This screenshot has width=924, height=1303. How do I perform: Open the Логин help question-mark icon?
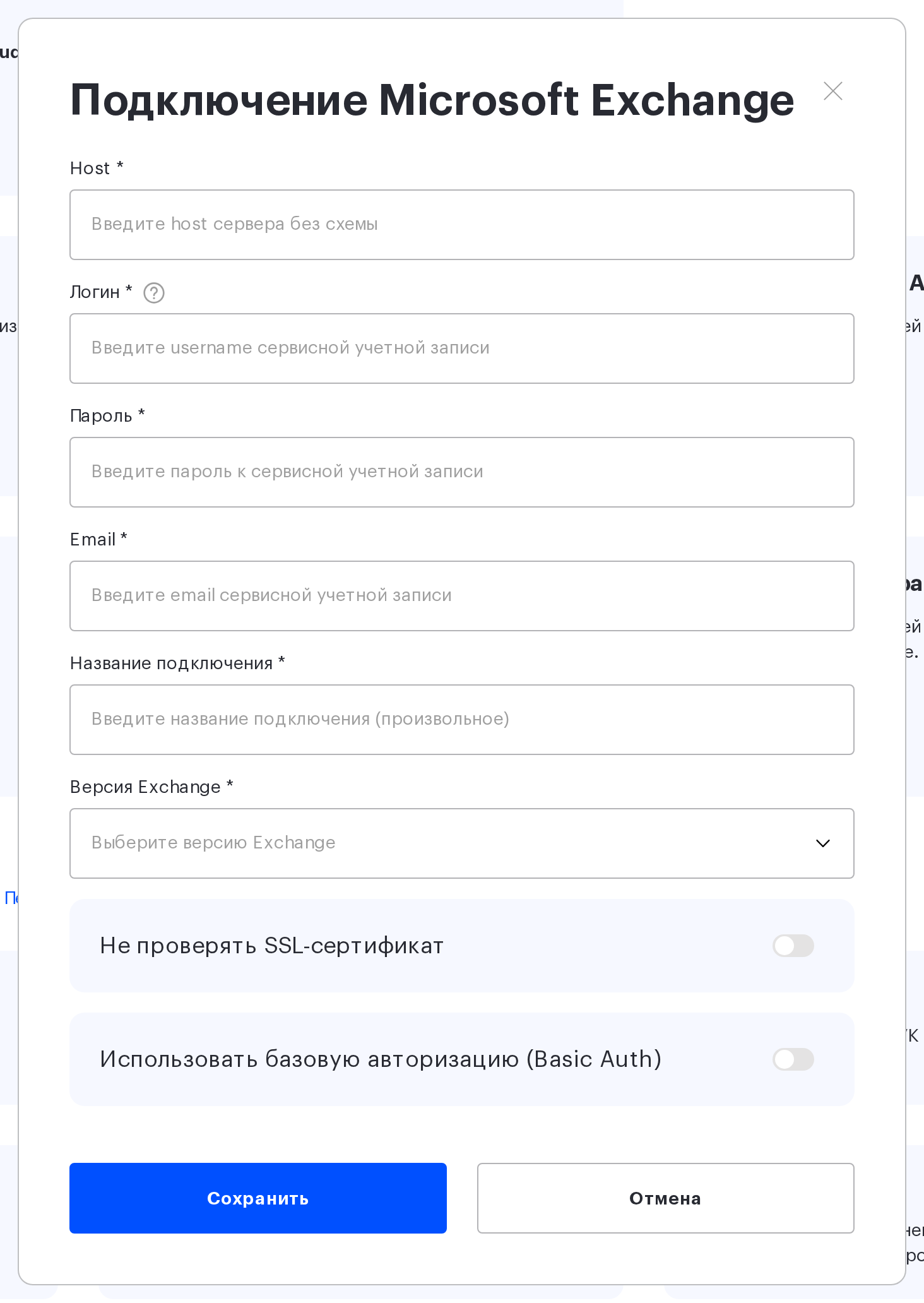click(154, 293)
